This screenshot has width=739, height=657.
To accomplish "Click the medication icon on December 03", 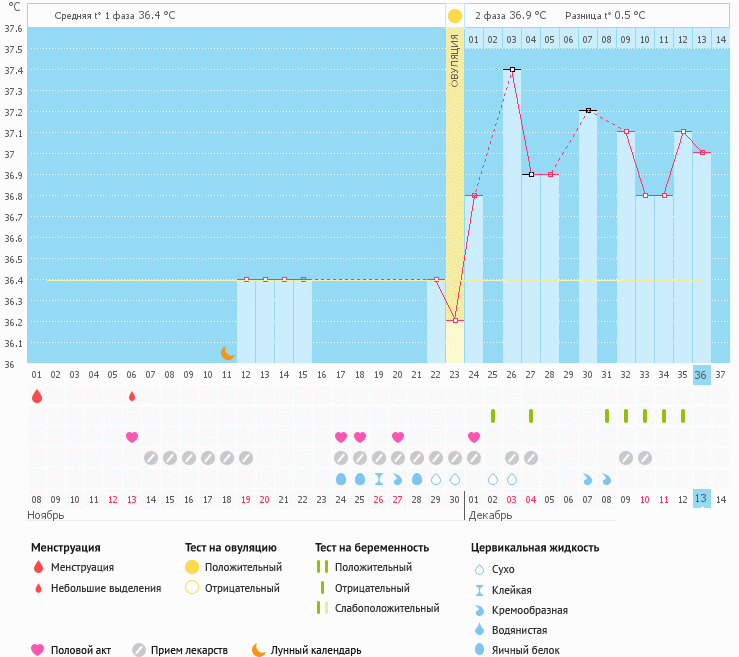I will pyautogui.click(x=512, y=458).
